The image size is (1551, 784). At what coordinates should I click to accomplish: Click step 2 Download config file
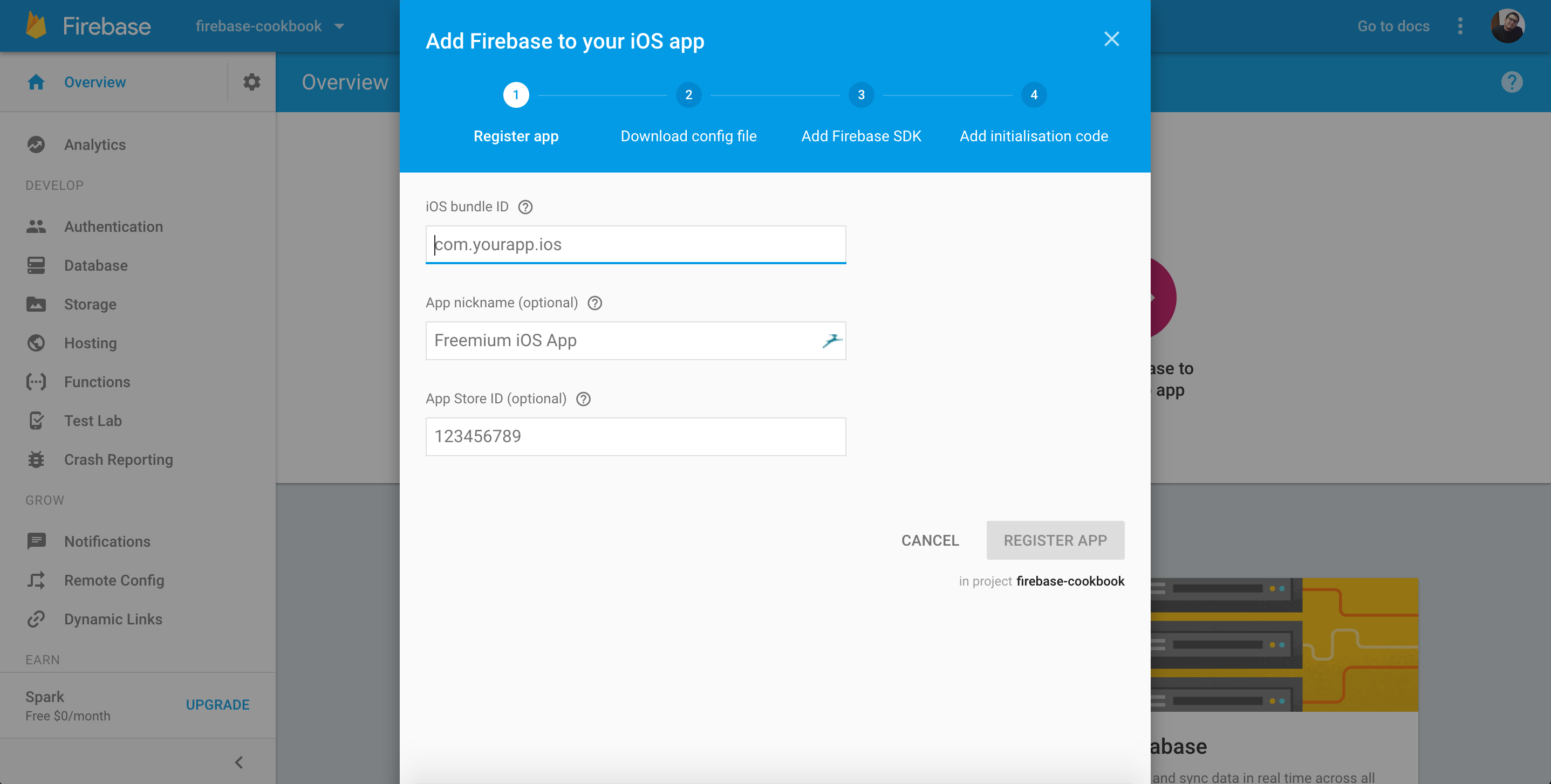[688, 95]
